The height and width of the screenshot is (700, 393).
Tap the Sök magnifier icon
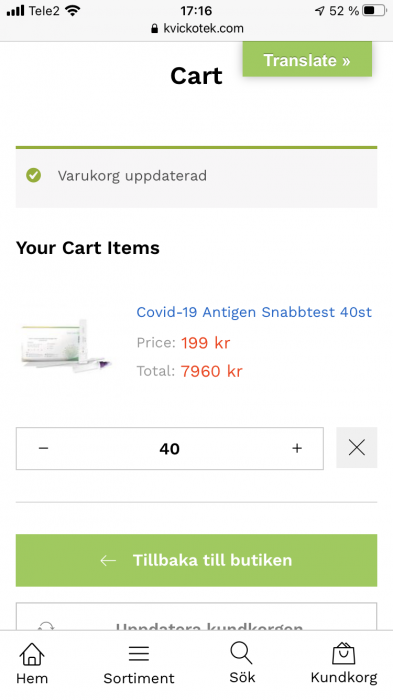coord(241,653)
